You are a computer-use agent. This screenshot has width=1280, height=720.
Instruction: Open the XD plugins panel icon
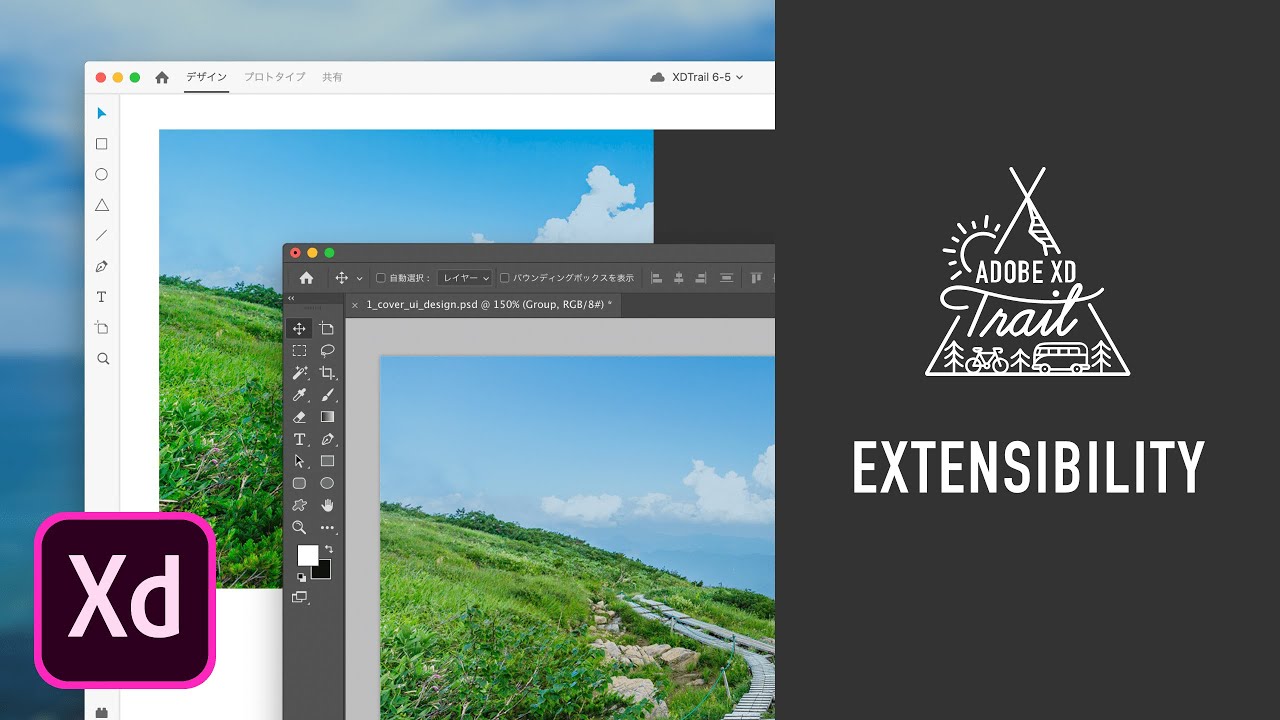pos(101,713)
